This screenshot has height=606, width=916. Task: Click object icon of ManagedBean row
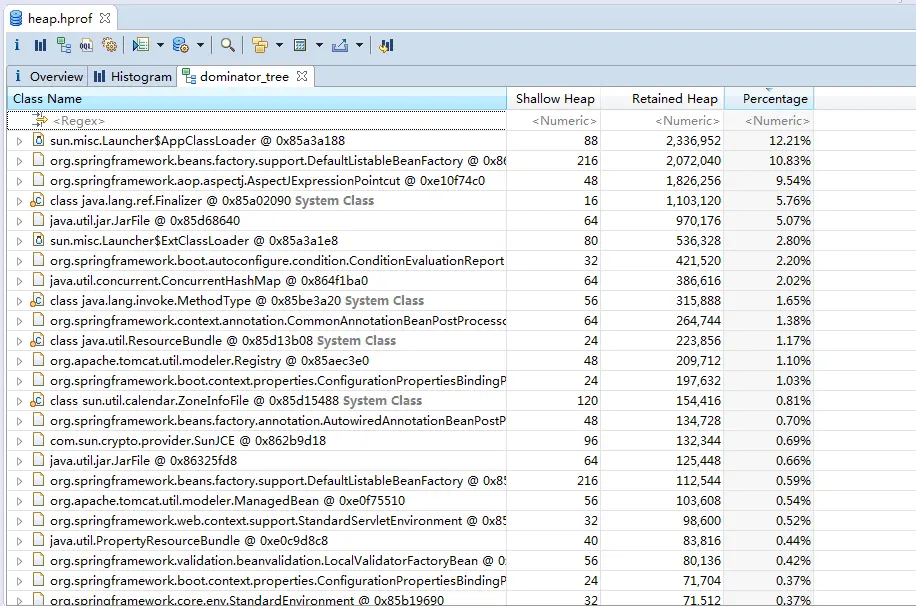point(38,500)
